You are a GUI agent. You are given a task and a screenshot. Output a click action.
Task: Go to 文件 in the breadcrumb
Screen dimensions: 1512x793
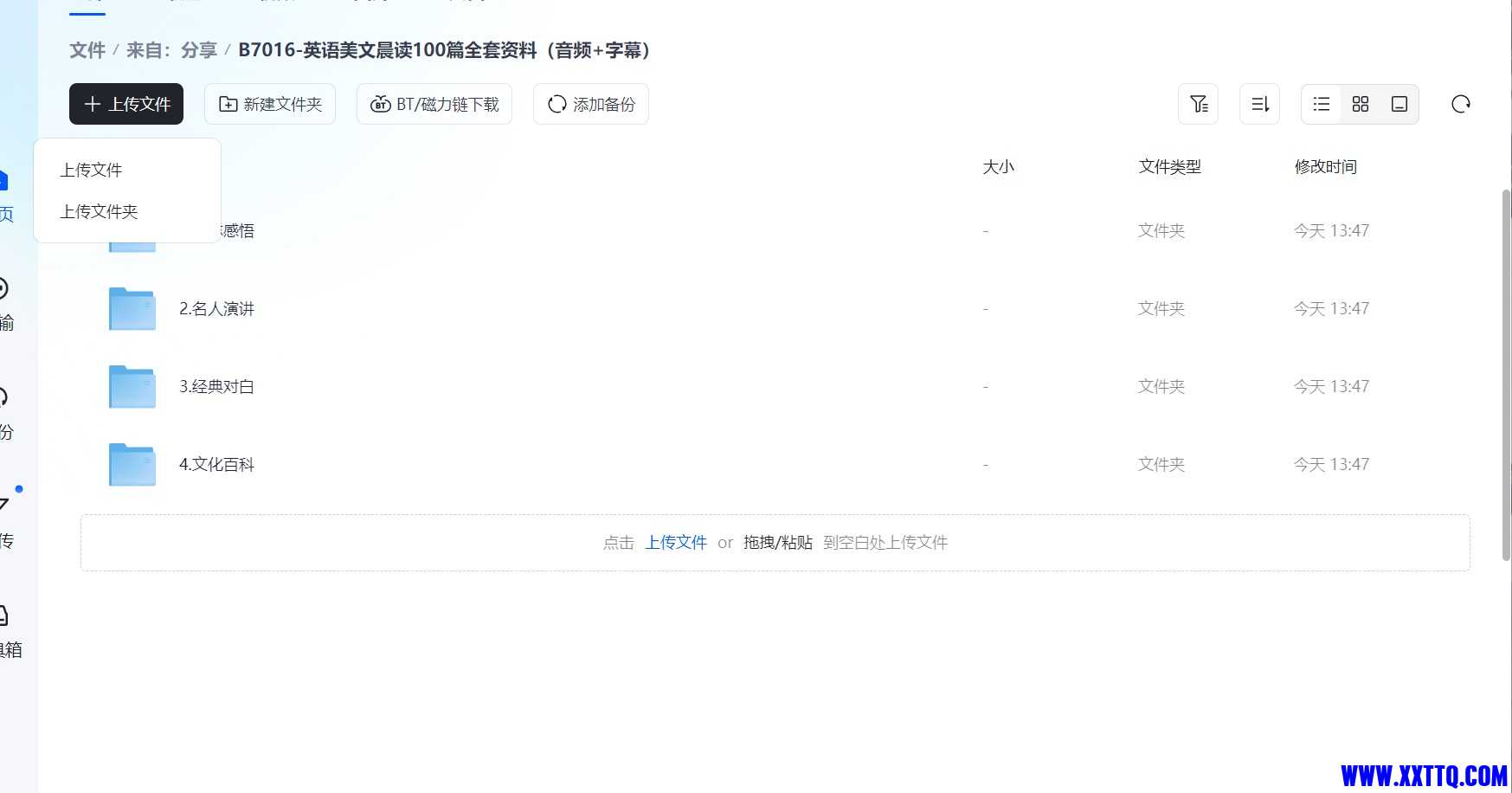(87, 50)
